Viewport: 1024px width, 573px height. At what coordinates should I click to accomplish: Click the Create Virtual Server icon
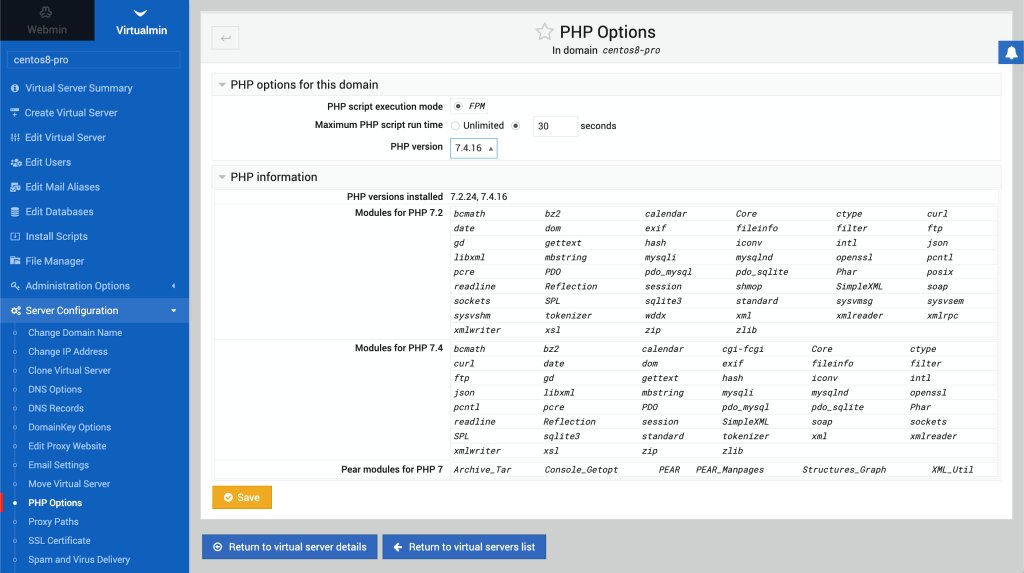pyautogui.click(x=15, y=112)
